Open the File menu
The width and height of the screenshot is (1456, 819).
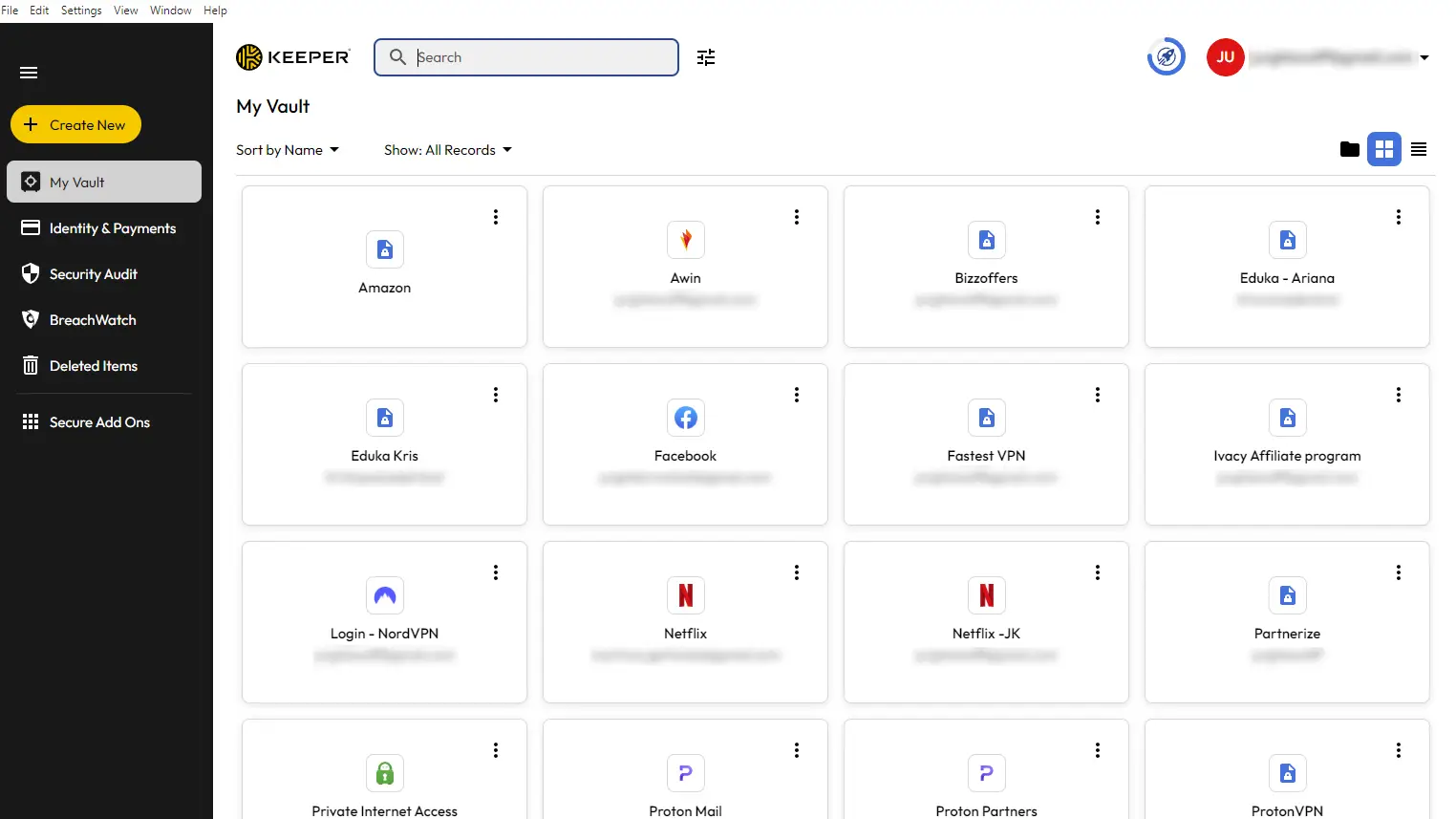[x=10, y=11]
